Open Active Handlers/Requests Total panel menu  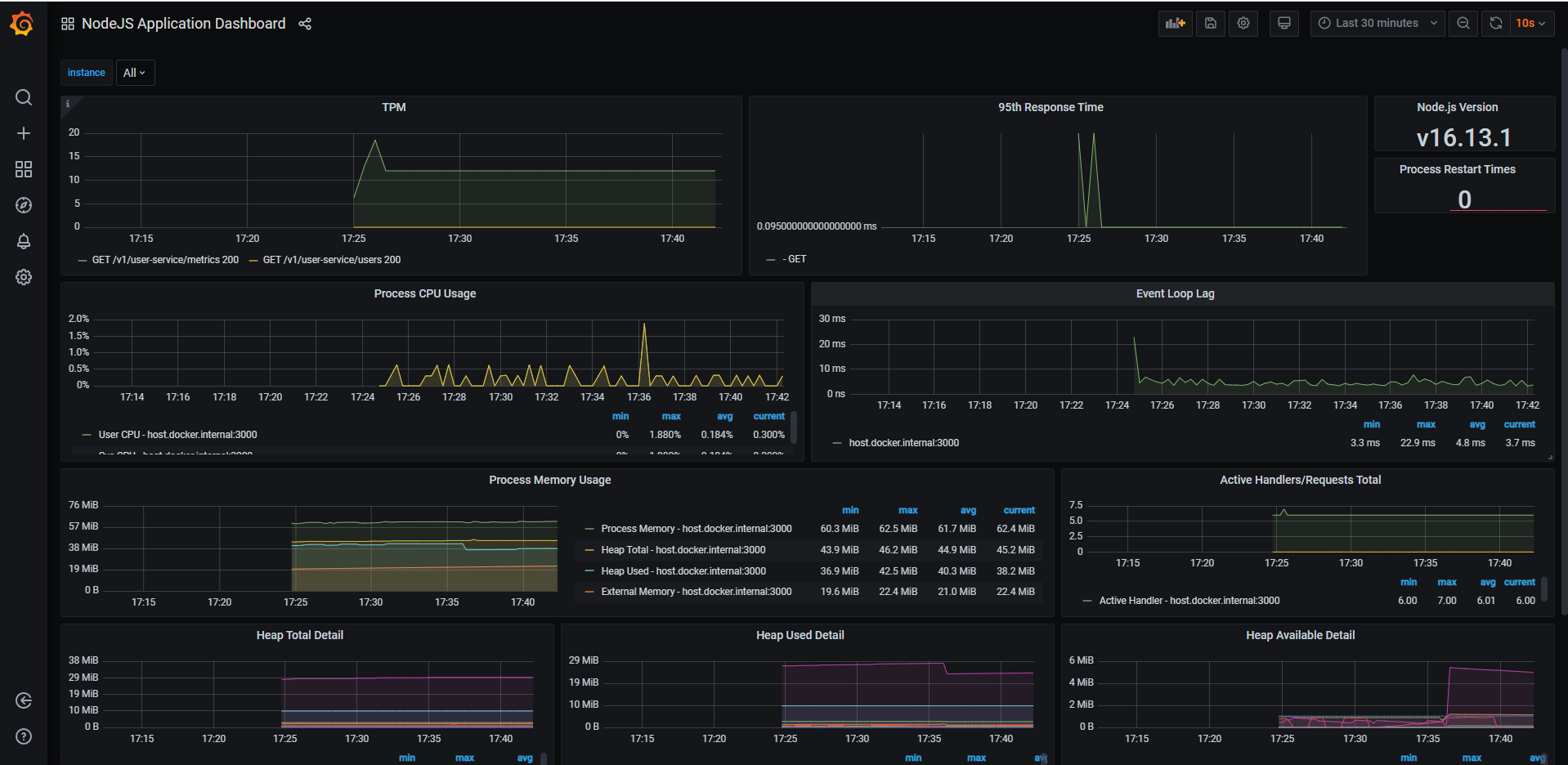1300,480
